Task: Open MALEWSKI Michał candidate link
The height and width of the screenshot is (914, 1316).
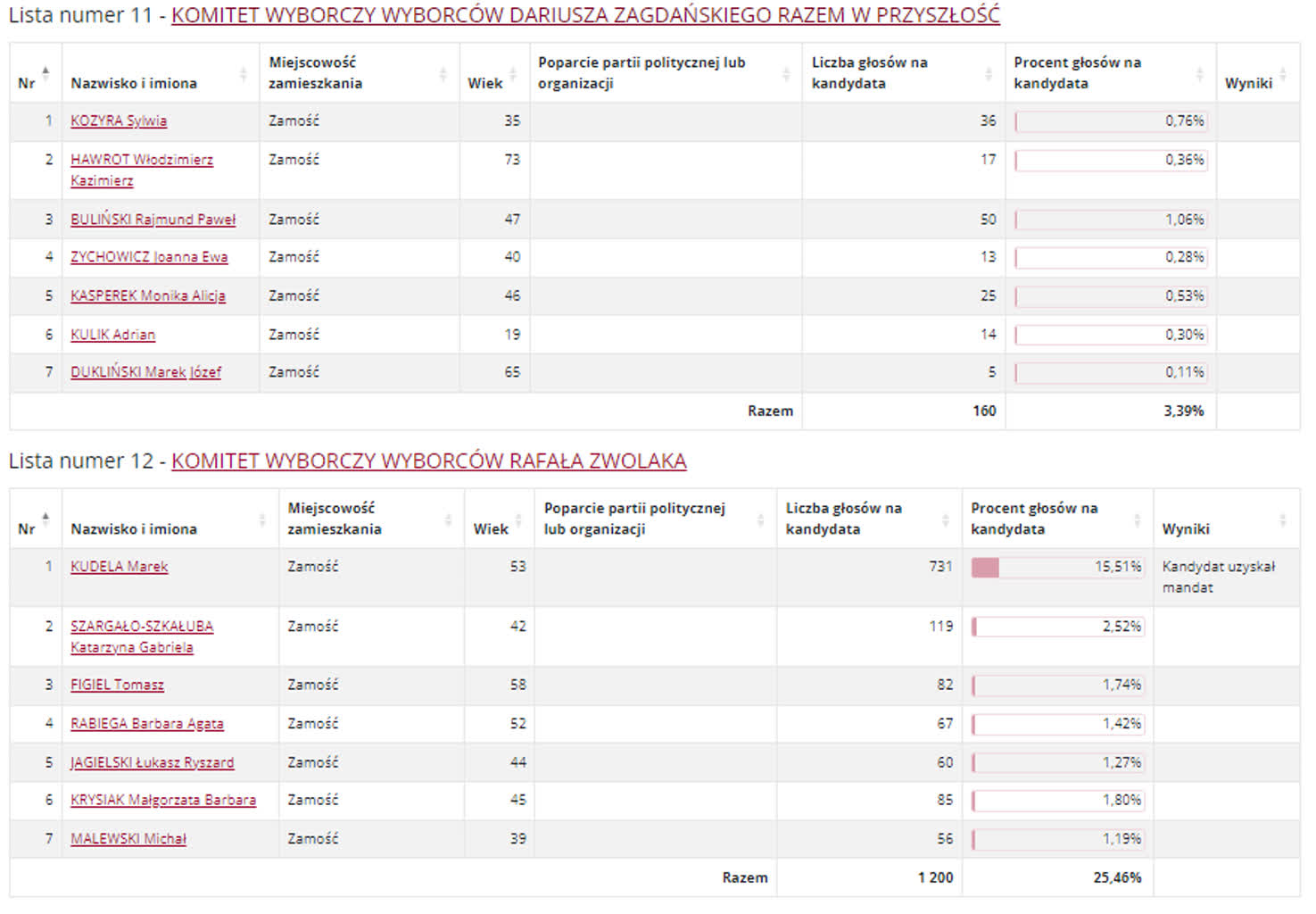Action: [x=128, y=839]
